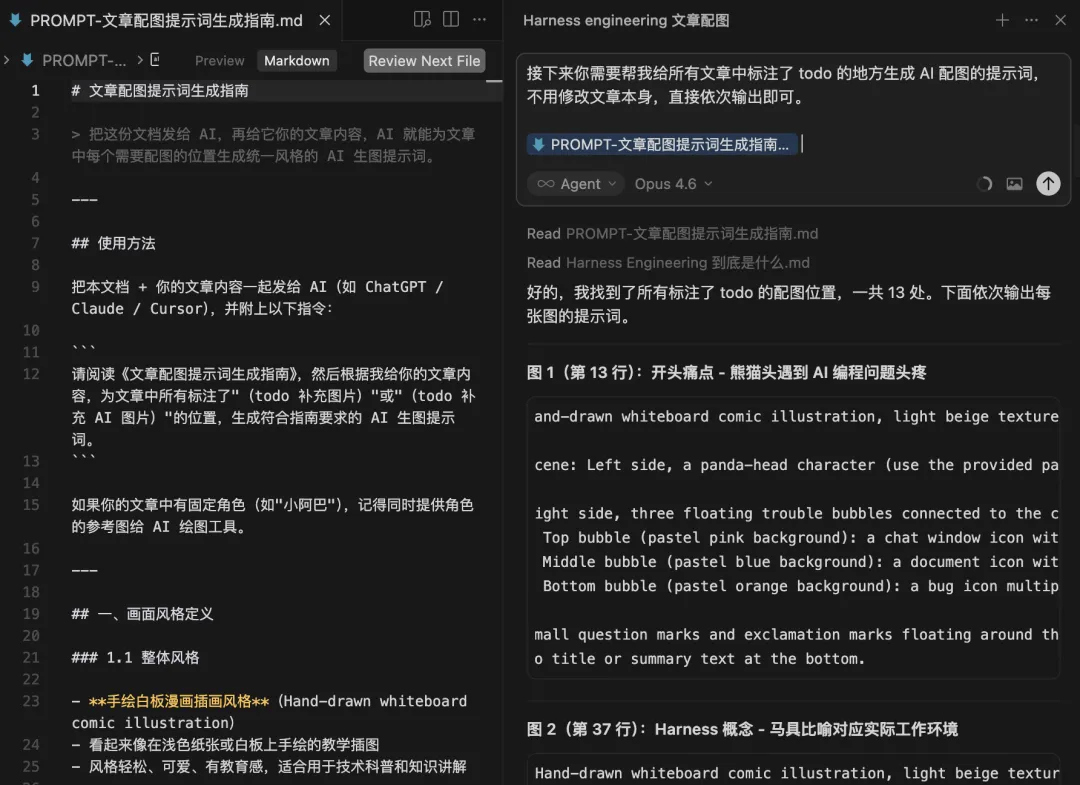Click the PROMPT-... breadcrumb item

click(x=84, y=61)
